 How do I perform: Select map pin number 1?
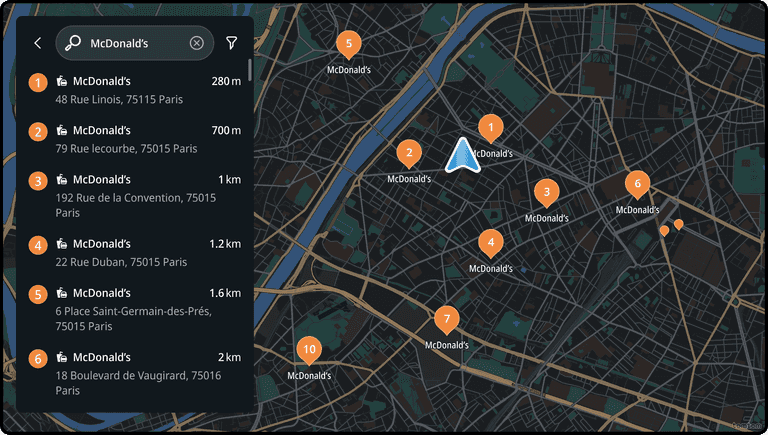coord(490,127)
